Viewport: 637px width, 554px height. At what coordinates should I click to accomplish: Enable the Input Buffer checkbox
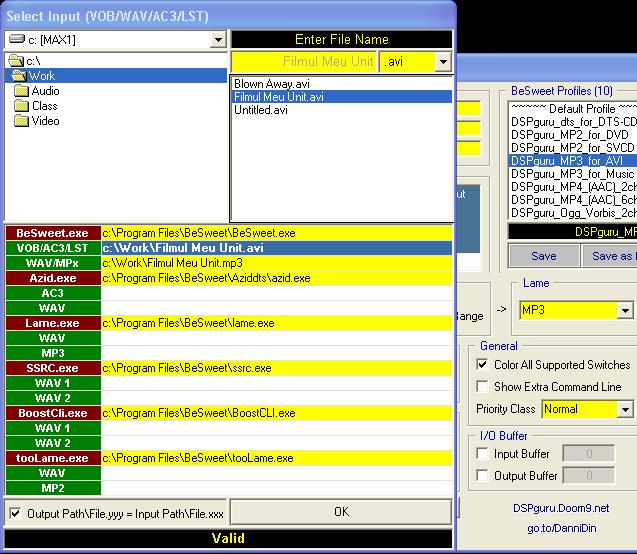[483, 454]
